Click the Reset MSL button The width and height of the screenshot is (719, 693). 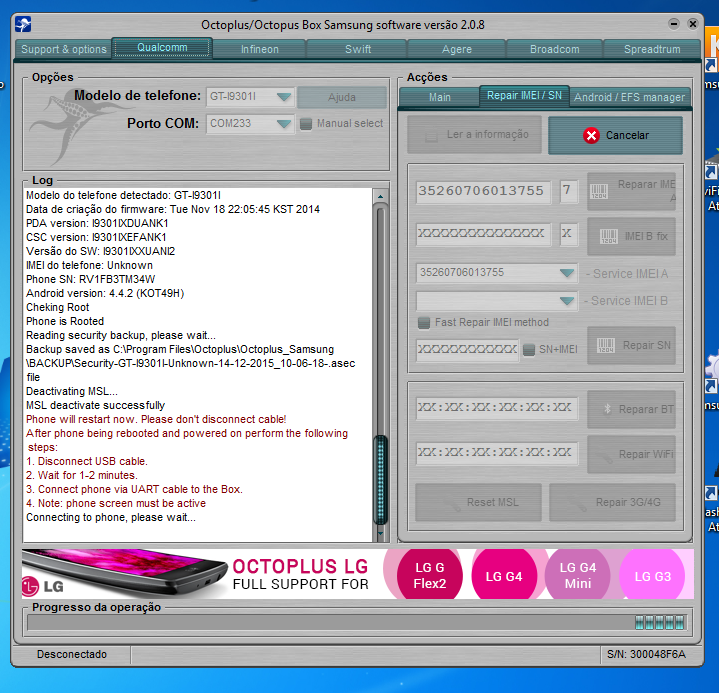478,502
